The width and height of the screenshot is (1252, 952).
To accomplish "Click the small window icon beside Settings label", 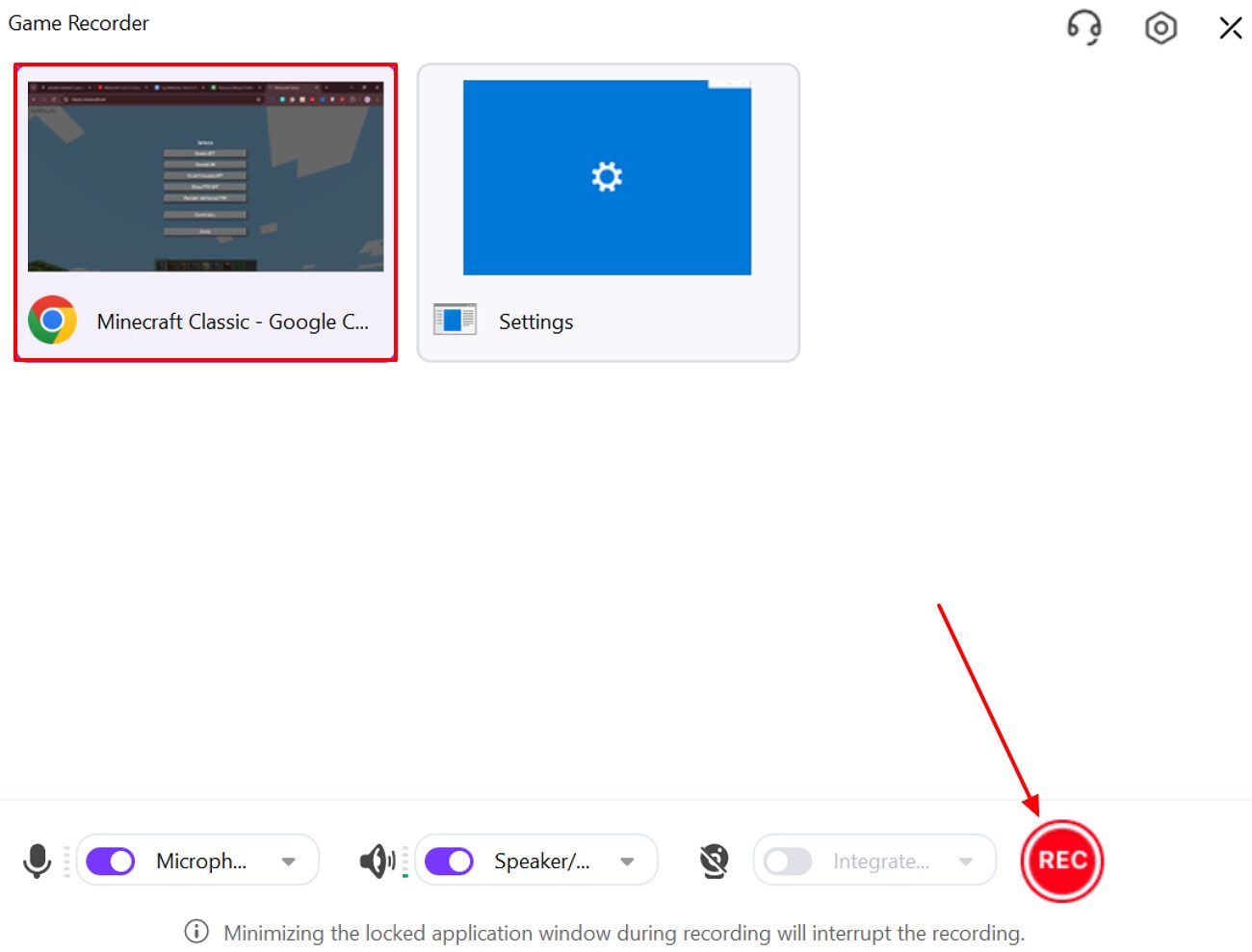I will coord(454,319).
